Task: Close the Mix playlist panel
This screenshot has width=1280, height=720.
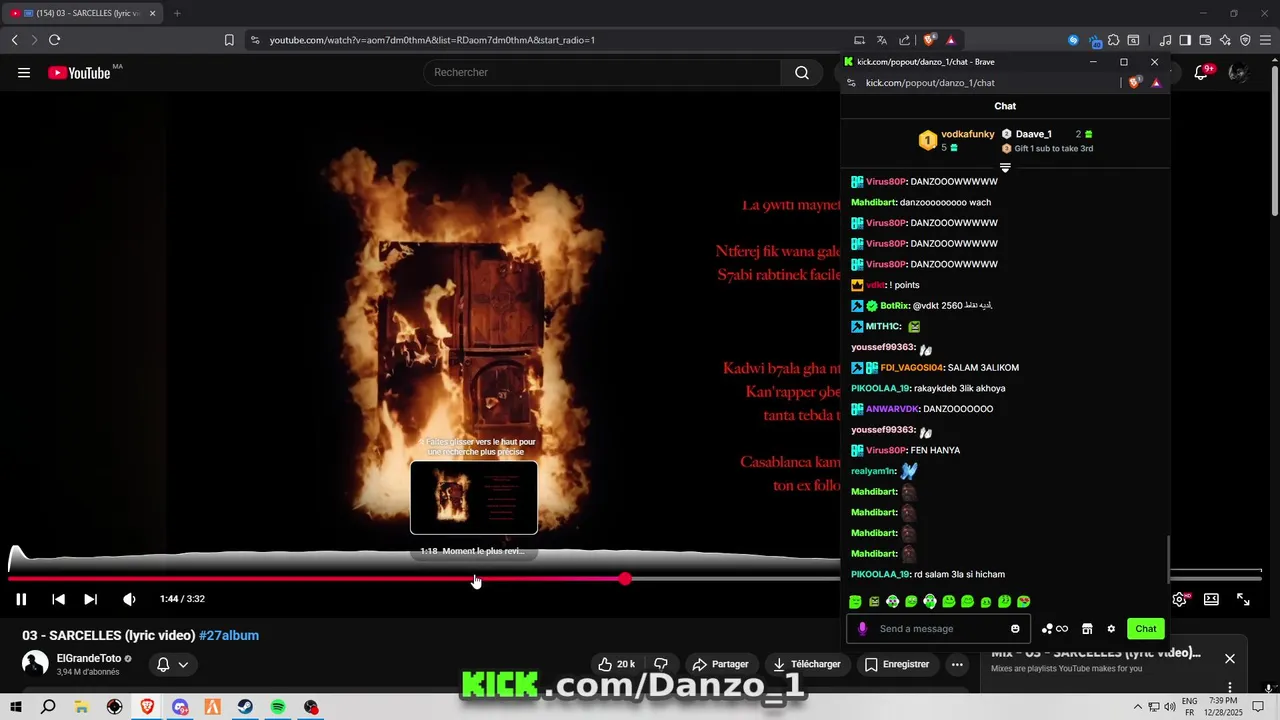Action: point(1230,658)
